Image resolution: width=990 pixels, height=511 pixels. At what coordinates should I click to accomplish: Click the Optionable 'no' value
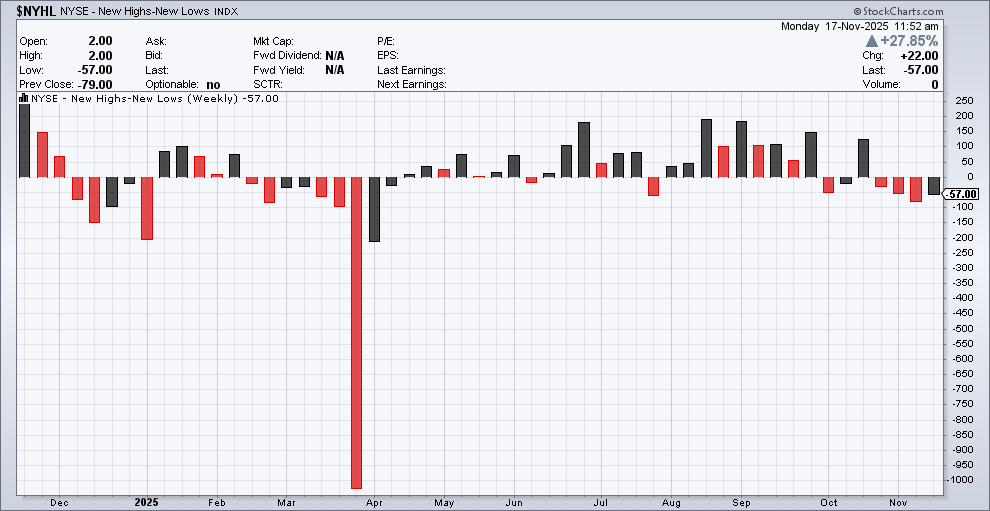coord(213,85)
